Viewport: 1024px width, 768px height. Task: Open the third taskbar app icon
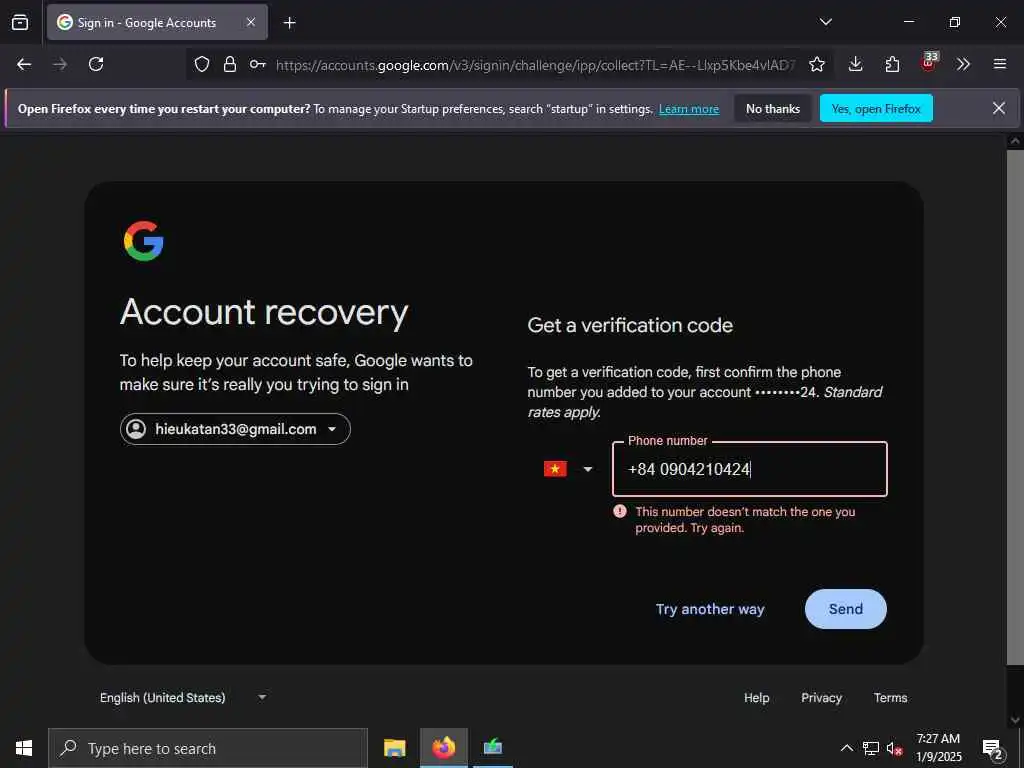pos(492,747)
